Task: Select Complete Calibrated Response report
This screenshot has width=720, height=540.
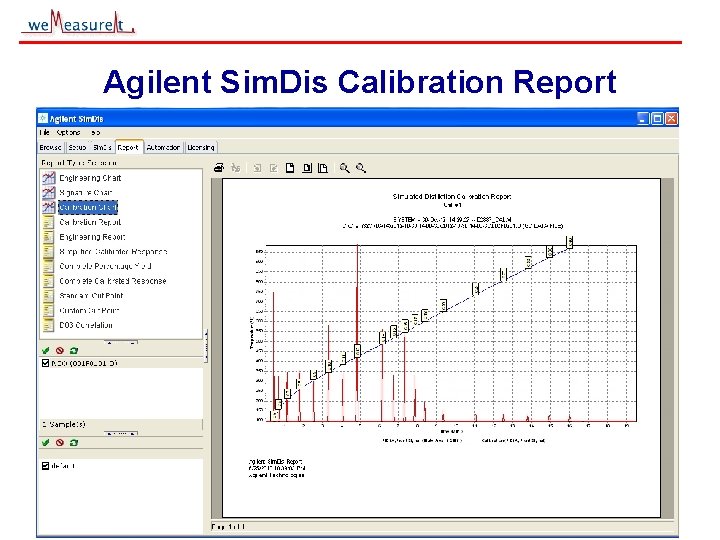Action: [112, 281]
